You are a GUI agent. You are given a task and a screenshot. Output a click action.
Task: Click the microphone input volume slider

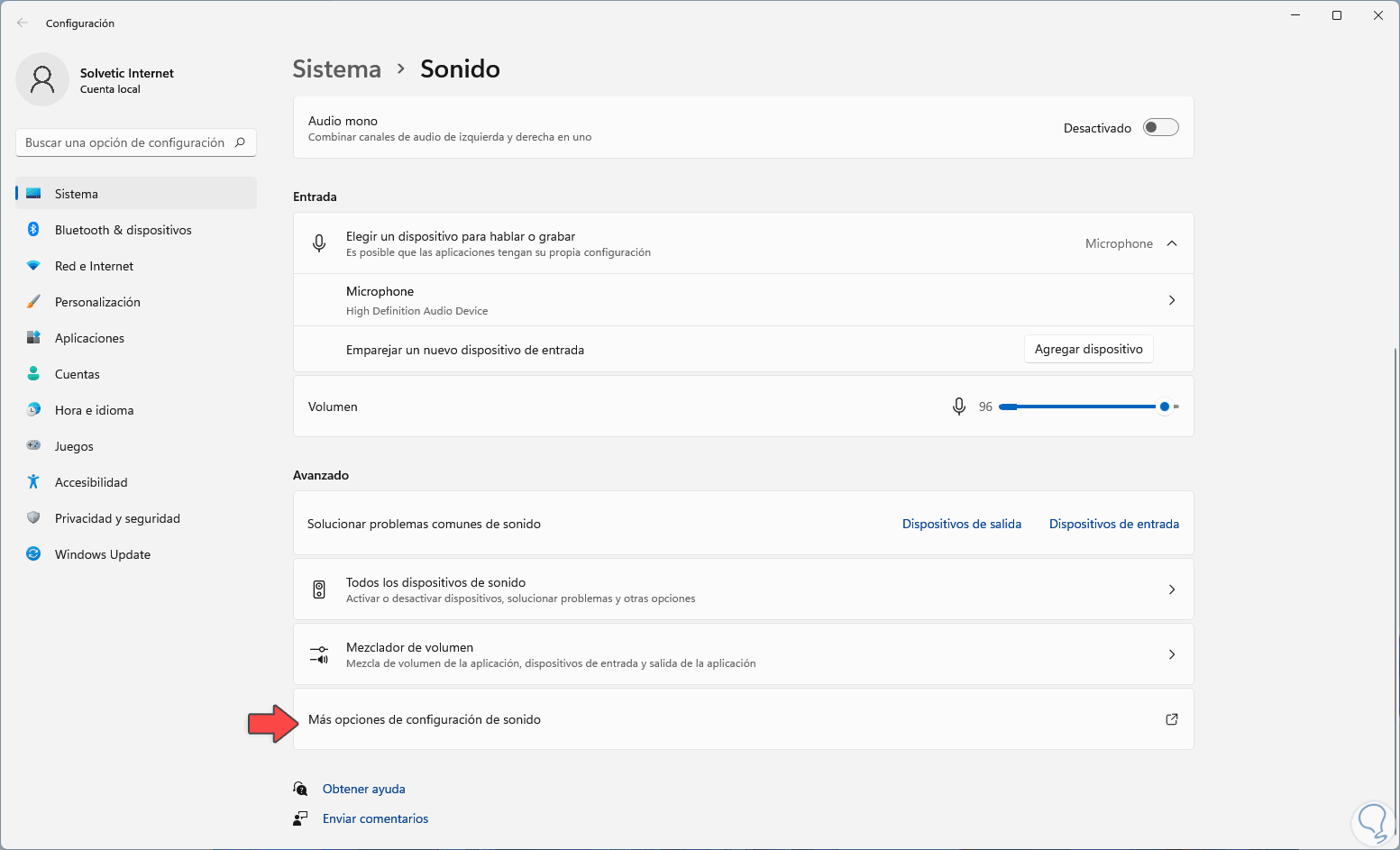point(1082,407)
